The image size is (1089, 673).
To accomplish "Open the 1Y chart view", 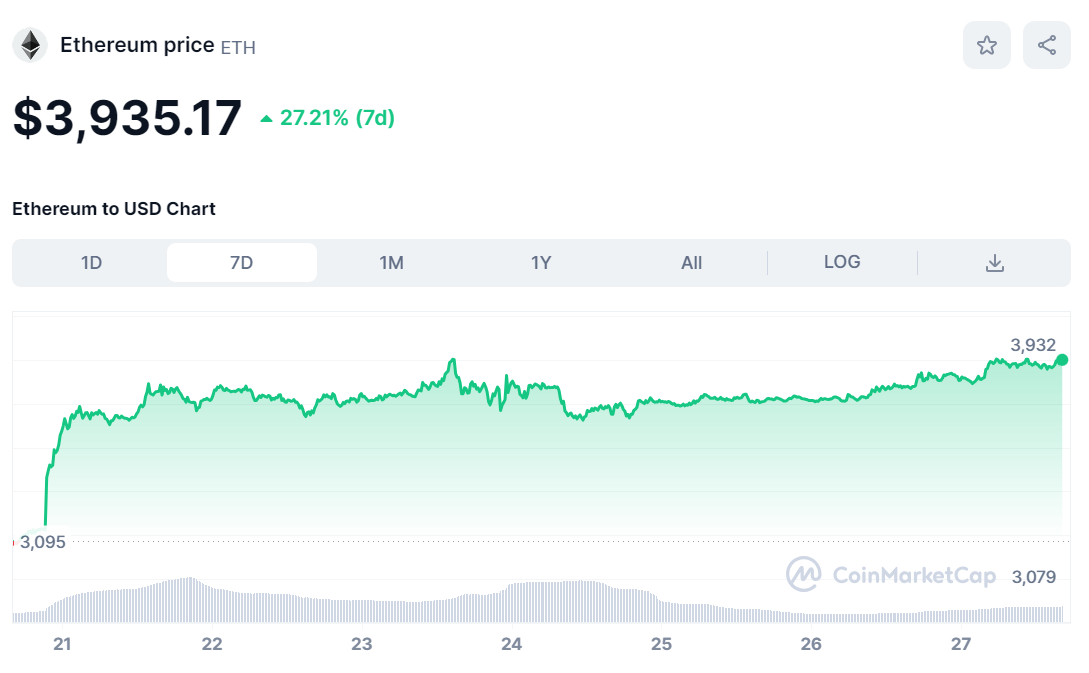I will pyautogui.click(x=541, y=262).
